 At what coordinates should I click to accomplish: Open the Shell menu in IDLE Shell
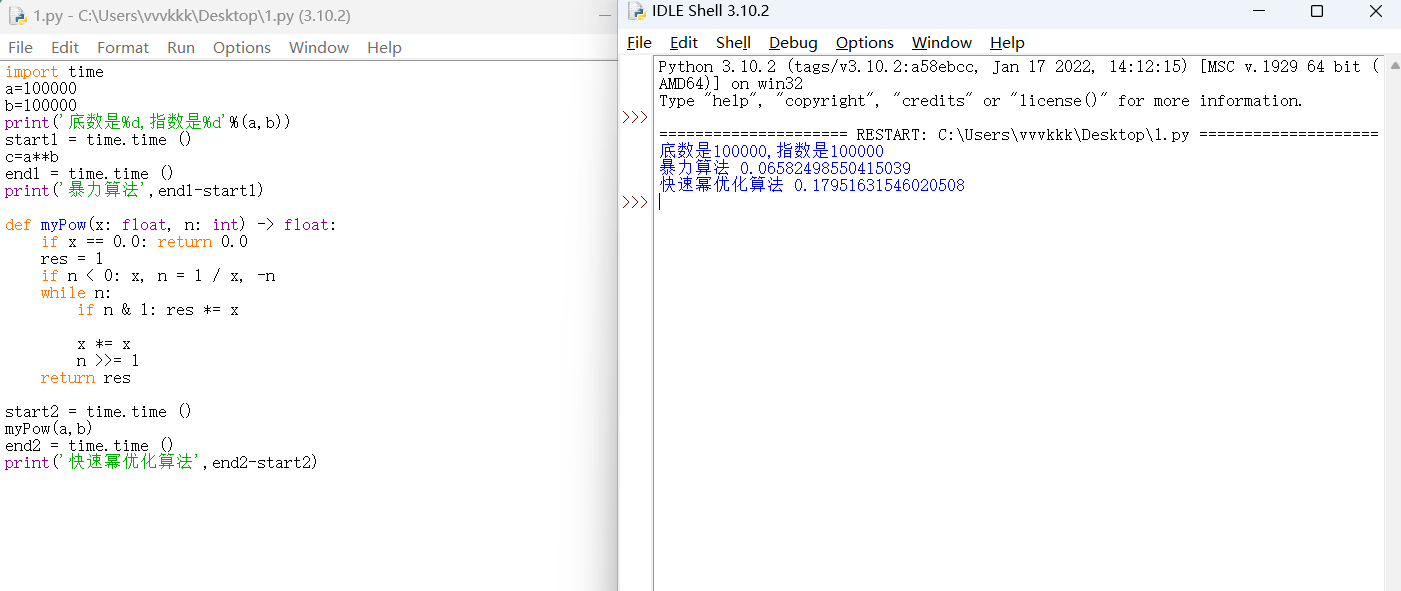[733, 42]
